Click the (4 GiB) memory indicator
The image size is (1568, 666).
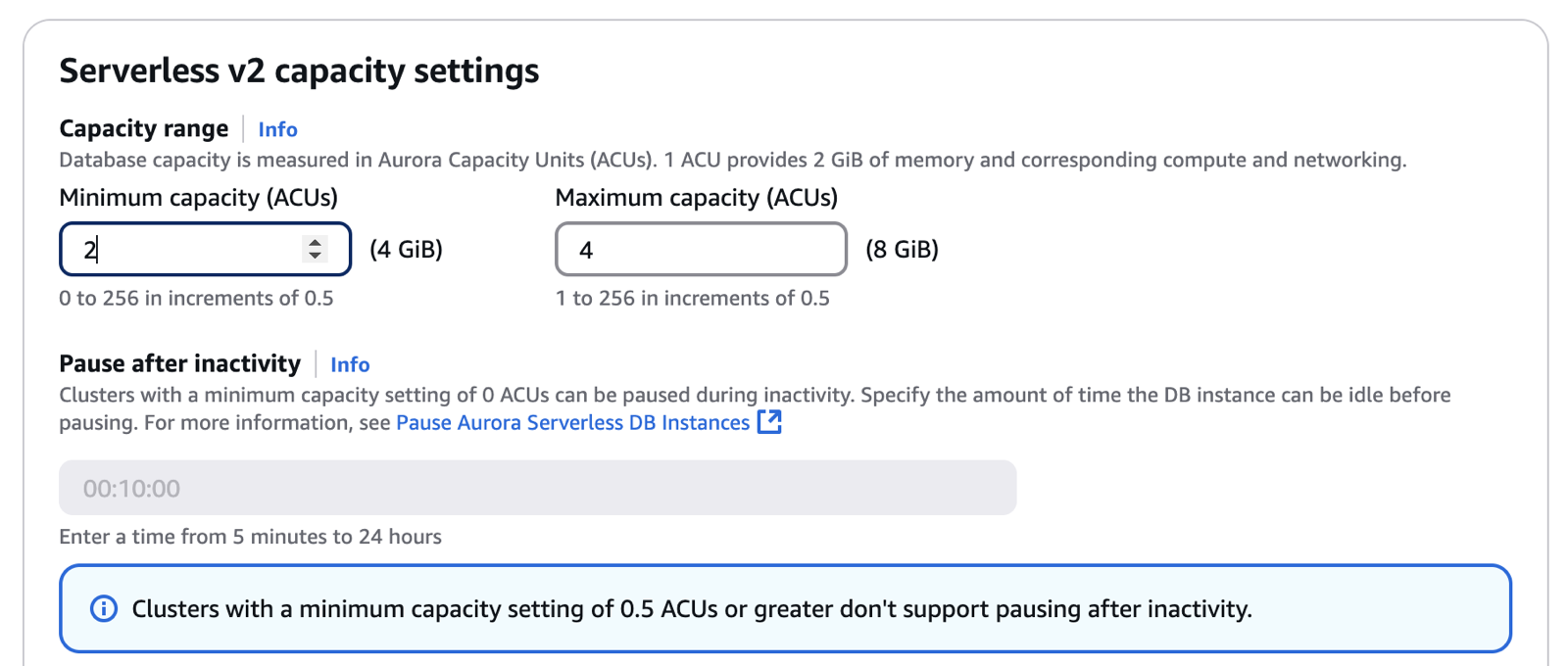pos(406,250)
